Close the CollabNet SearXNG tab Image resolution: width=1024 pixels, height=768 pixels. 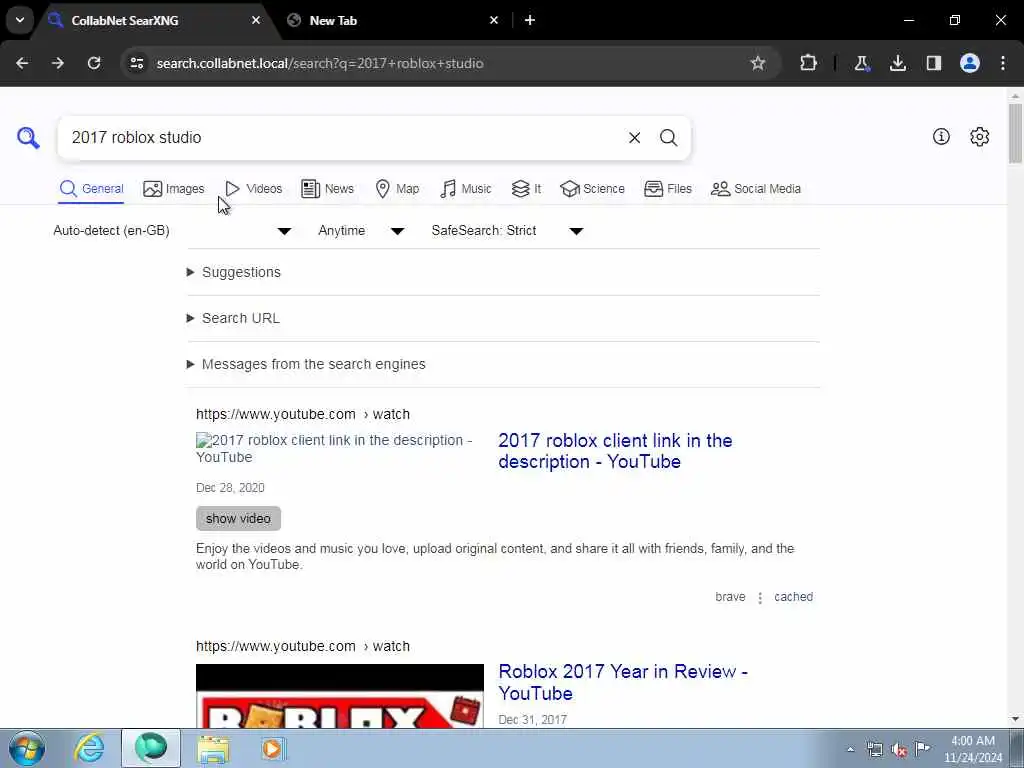coord(256,20)
